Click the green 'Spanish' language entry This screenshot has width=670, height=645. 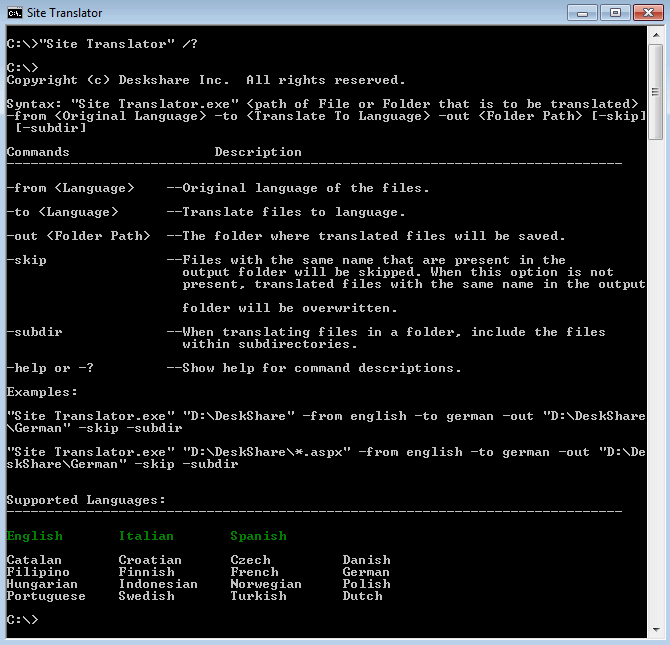259,536
